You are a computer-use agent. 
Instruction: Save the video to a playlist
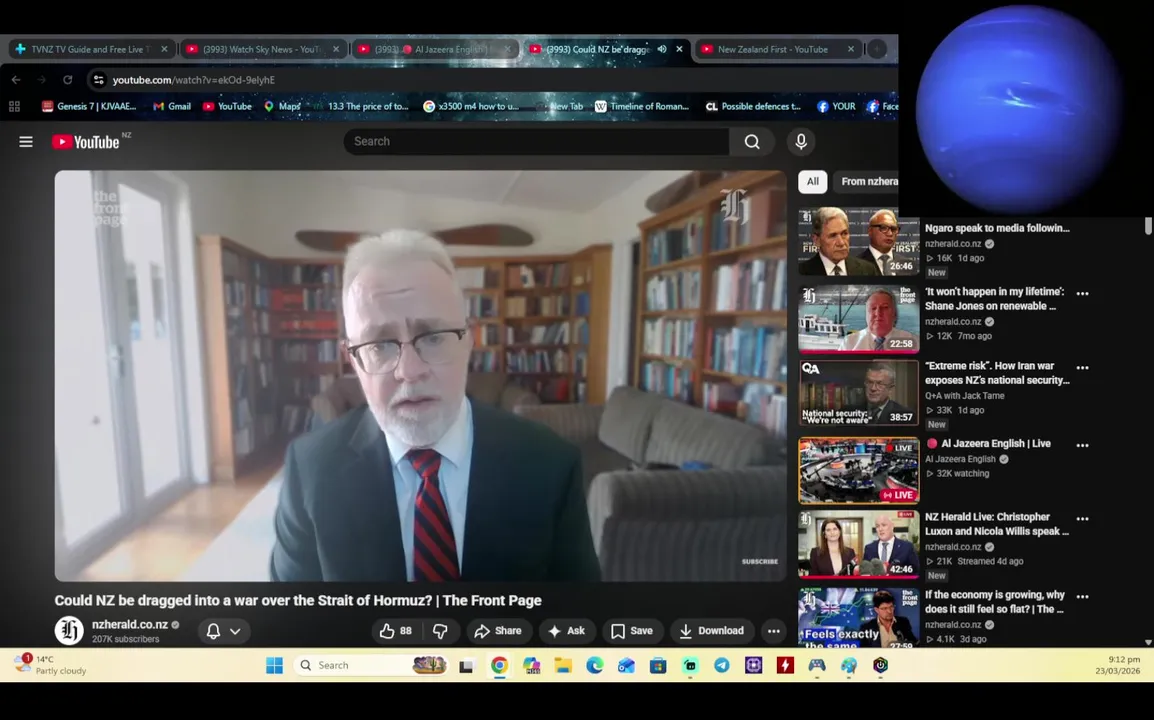[x=632, y=631]
